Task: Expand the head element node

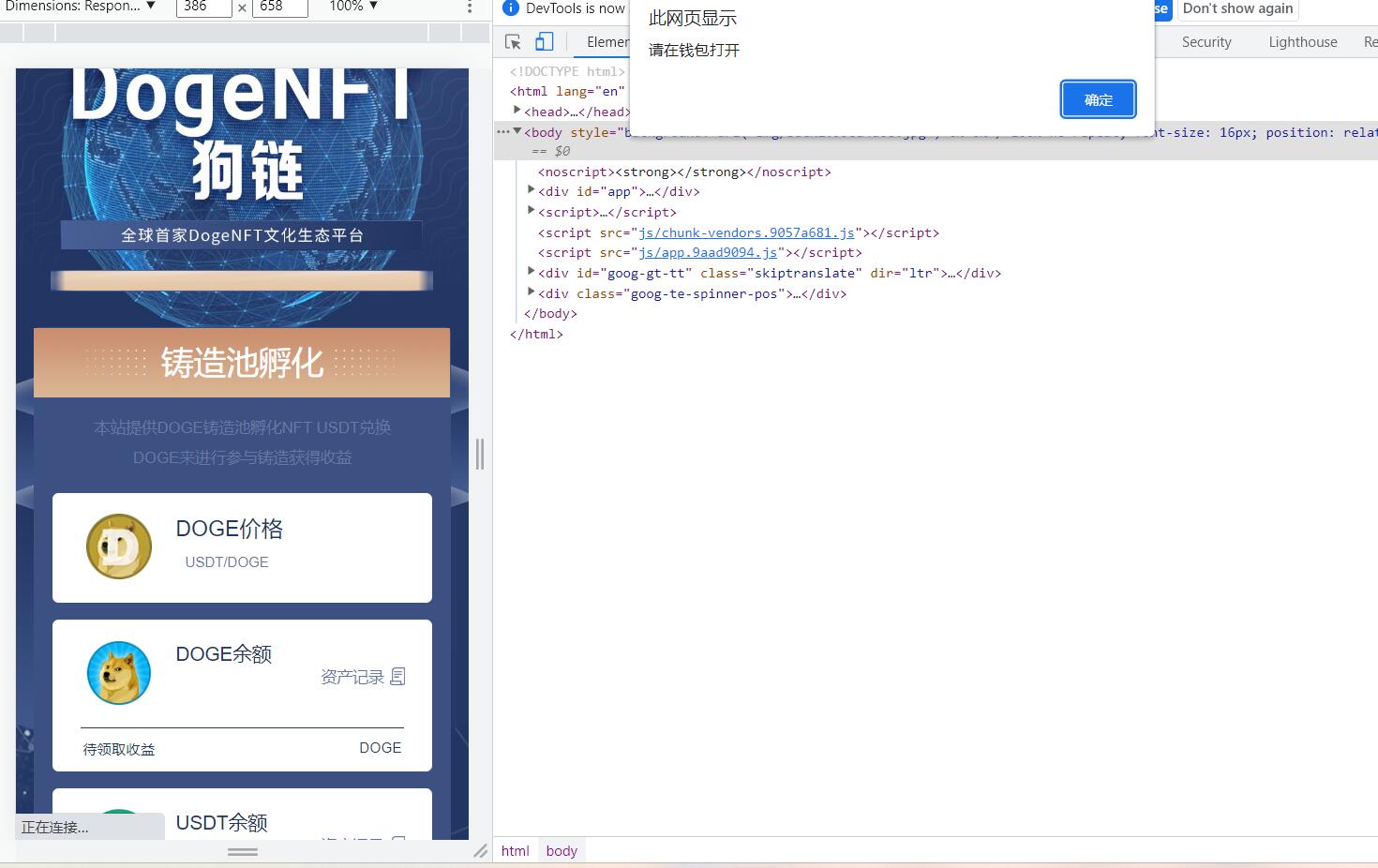Action: (x=517, y=111)
